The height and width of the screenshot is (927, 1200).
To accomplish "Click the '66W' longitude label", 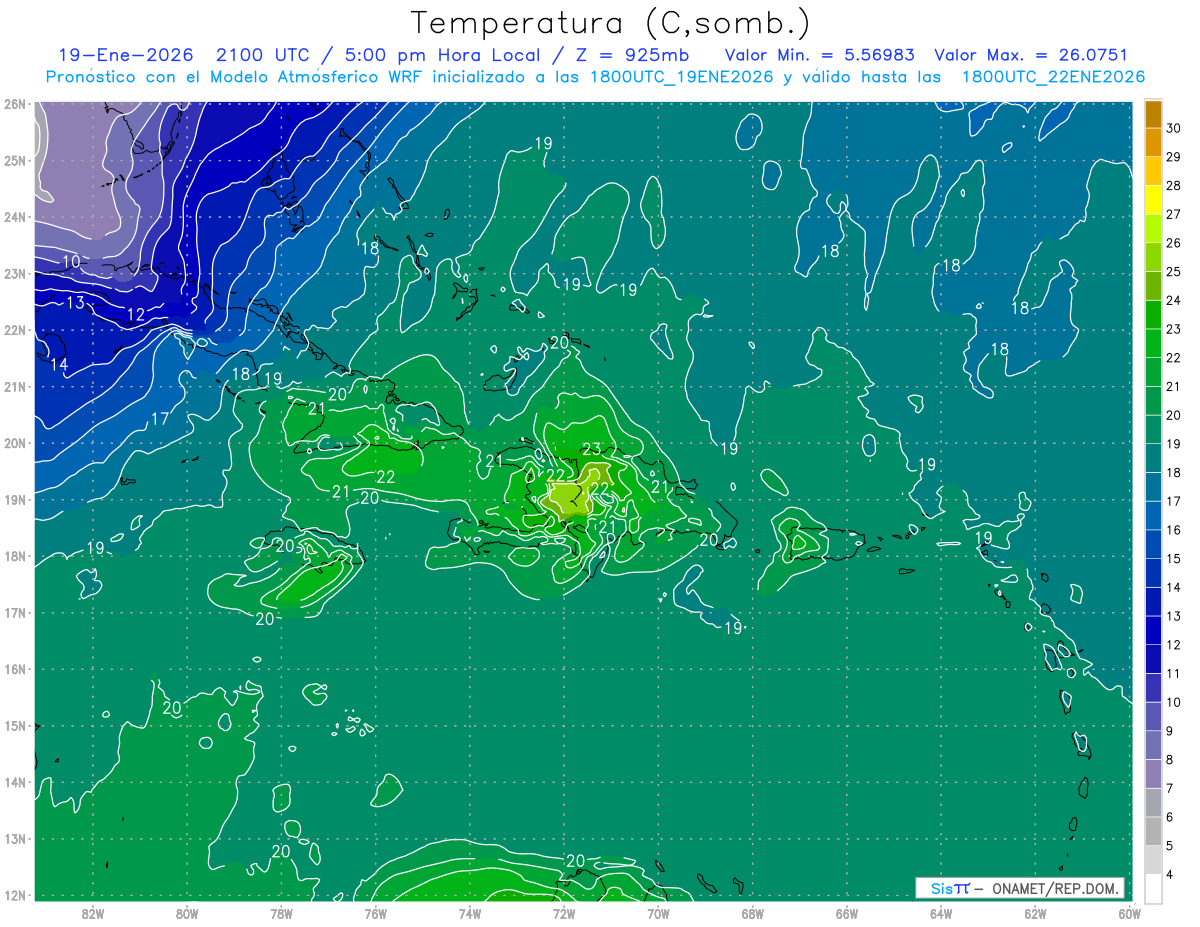I will point(847,913).
